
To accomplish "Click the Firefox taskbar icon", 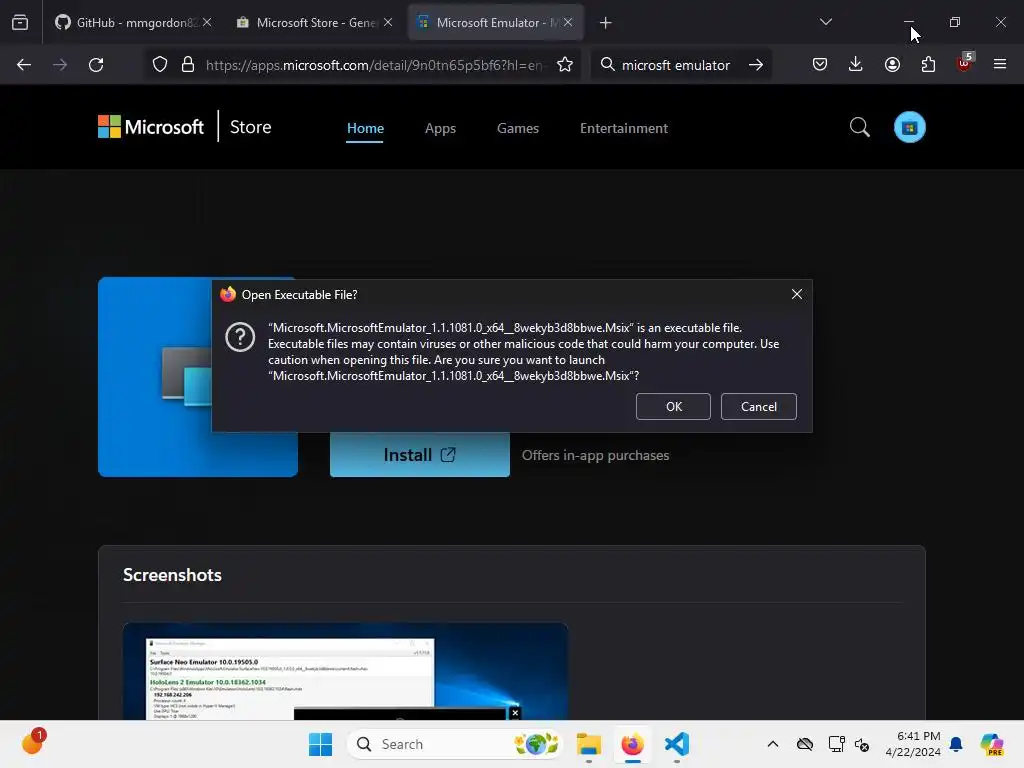I will [x=632, y=744].
